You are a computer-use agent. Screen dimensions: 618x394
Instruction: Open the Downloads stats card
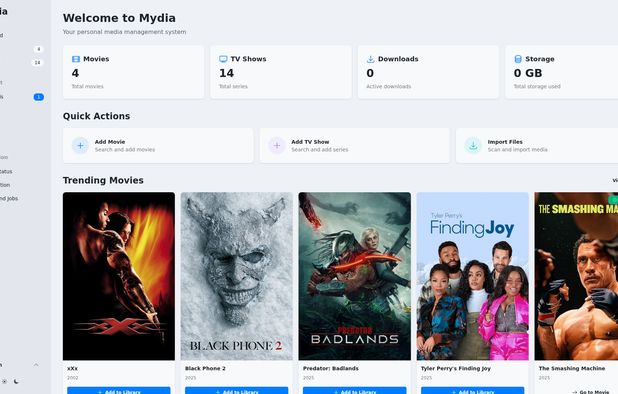pyautogui.click(x=428, y=72)
